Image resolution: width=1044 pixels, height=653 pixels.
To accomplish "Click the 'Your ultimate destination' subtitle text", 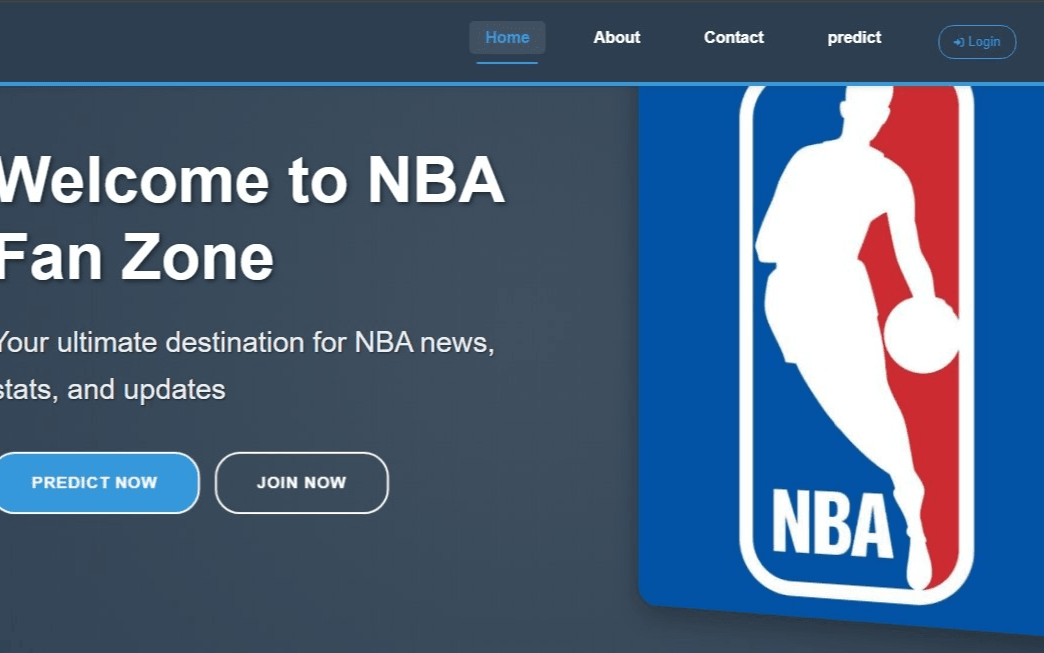I will [x=246, y=366].
